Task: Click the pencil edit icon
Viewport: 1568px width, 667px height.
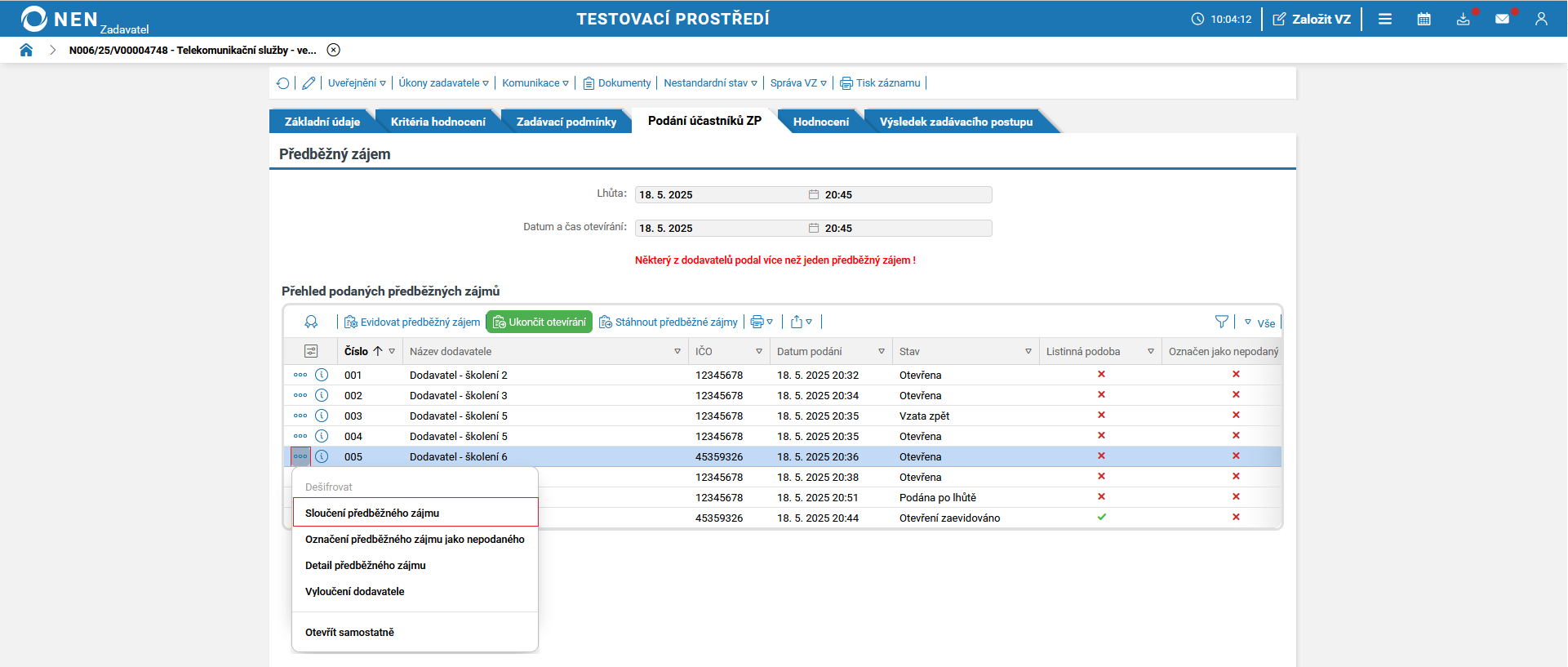Action: (x=309, y=83)
